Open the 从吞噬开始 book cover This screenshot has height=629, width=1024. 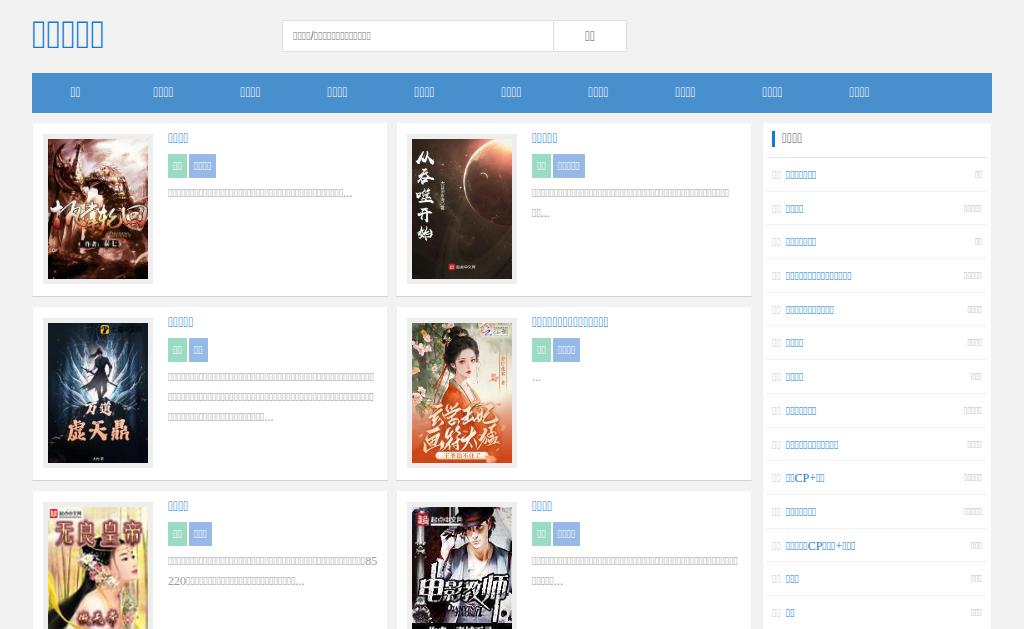point(462,209)
